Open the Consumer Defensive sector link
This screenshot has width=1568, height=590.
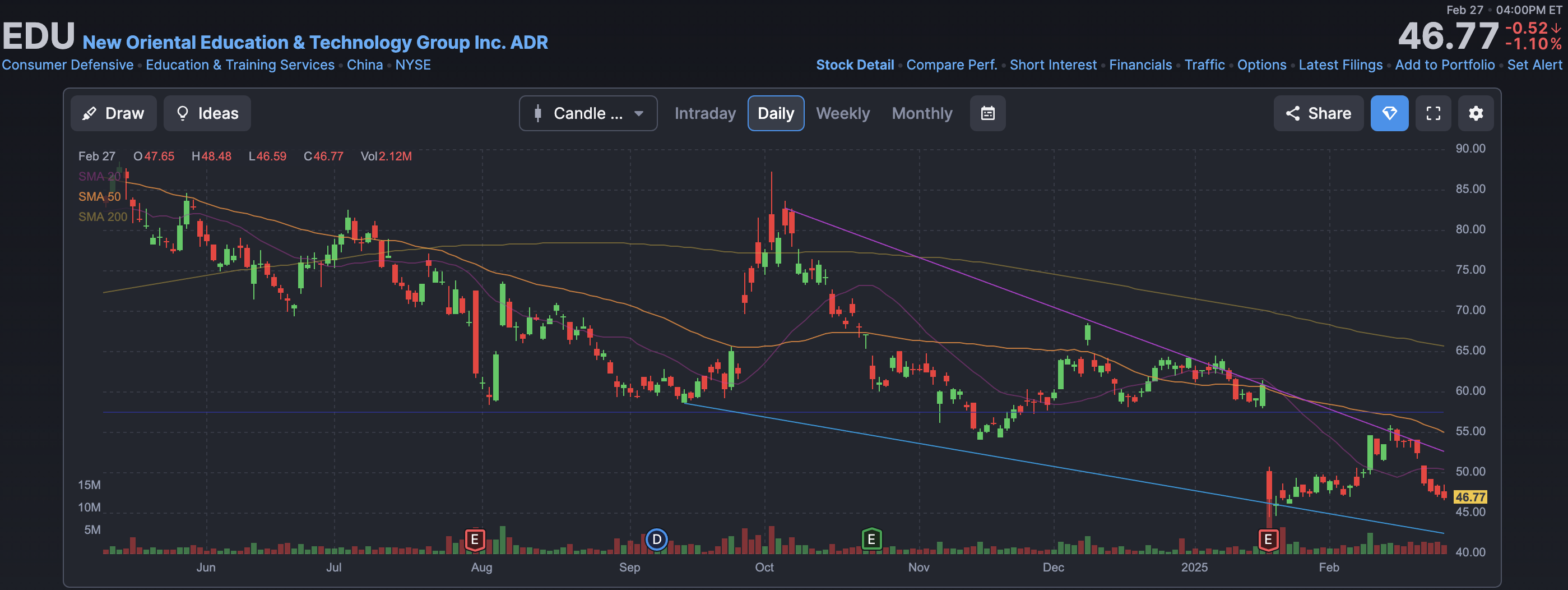click(x=68, y=65)
